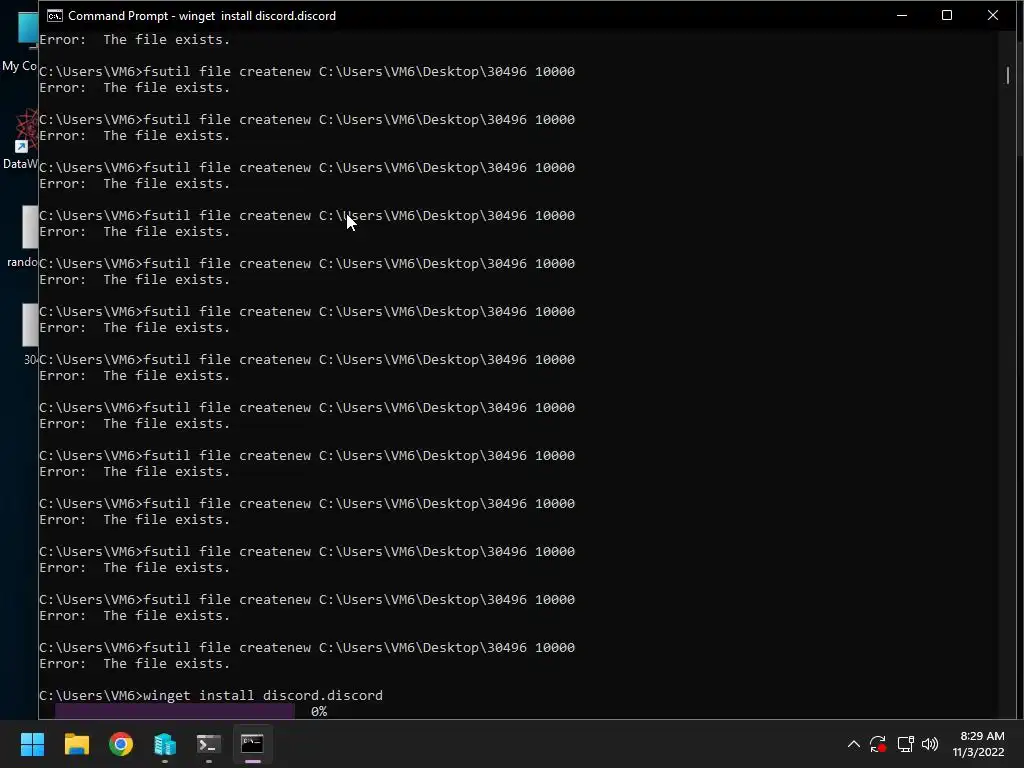Click the Command Prompt vertical scrollbar thumb
Screen dimensions: 1024x768
pyautogui.click(x=1008, y=74)
